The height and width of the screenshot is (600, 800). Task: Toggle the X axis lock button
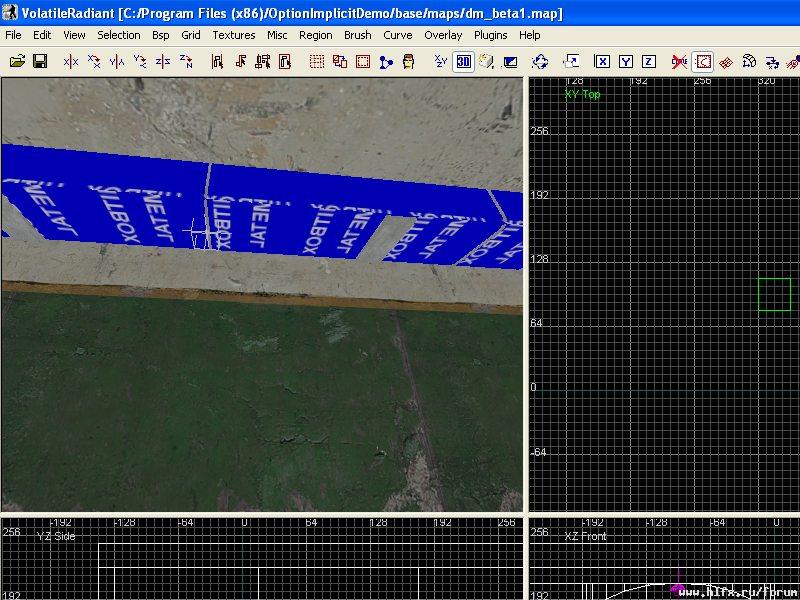pos(602,62)
